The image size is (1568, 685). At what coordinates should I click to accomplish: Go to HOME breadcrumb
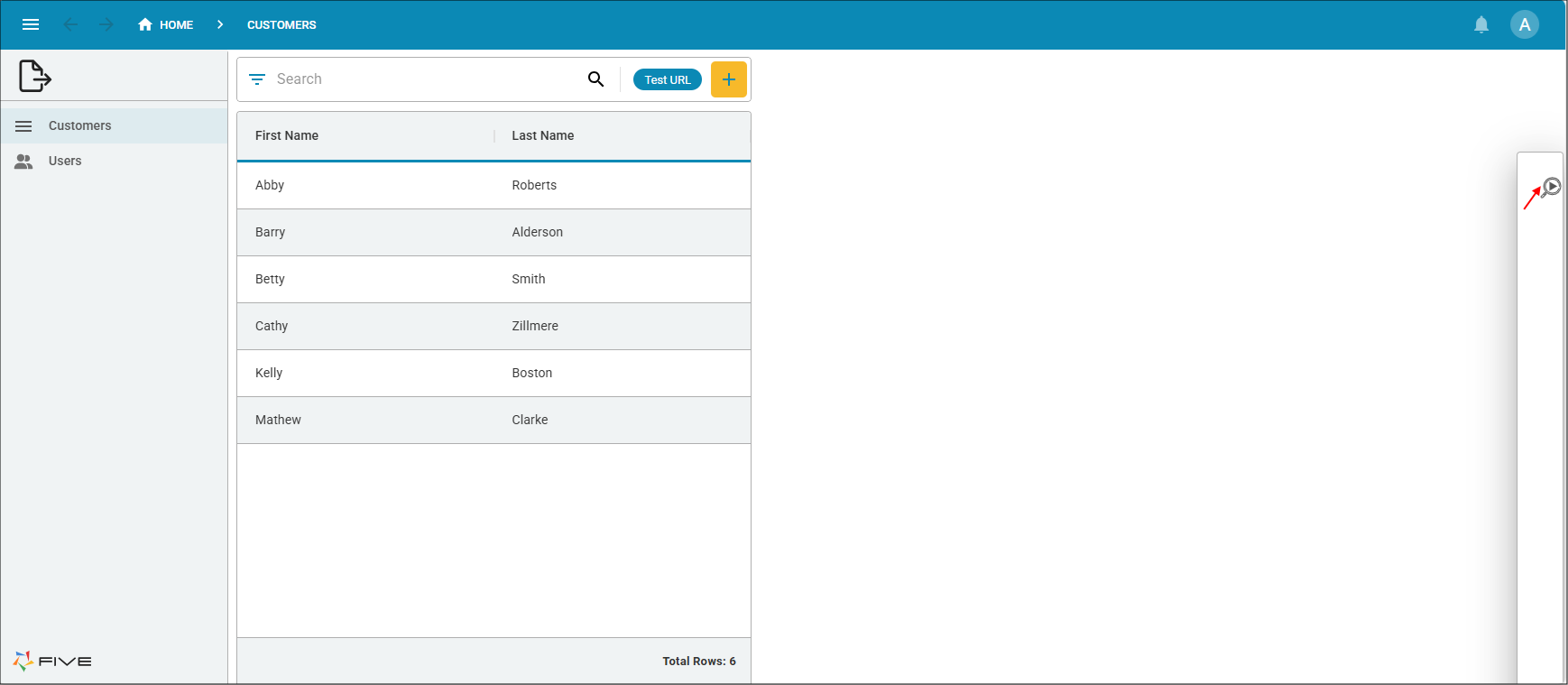166,24
